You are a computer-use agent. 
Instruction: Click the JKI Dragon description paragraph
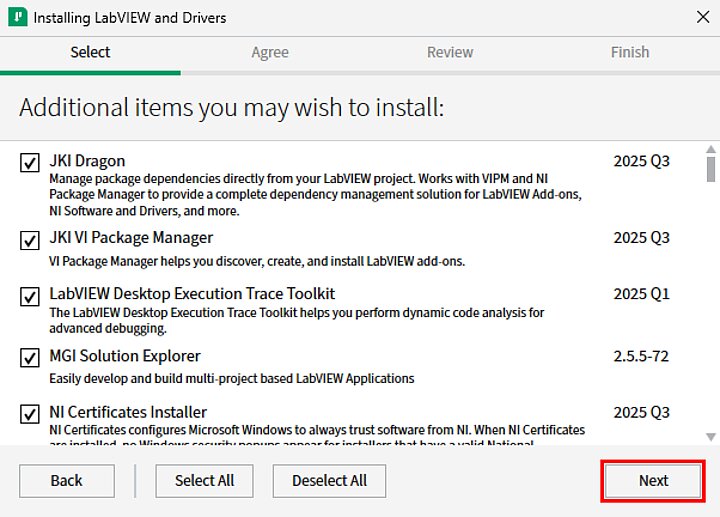coord(315,195)
